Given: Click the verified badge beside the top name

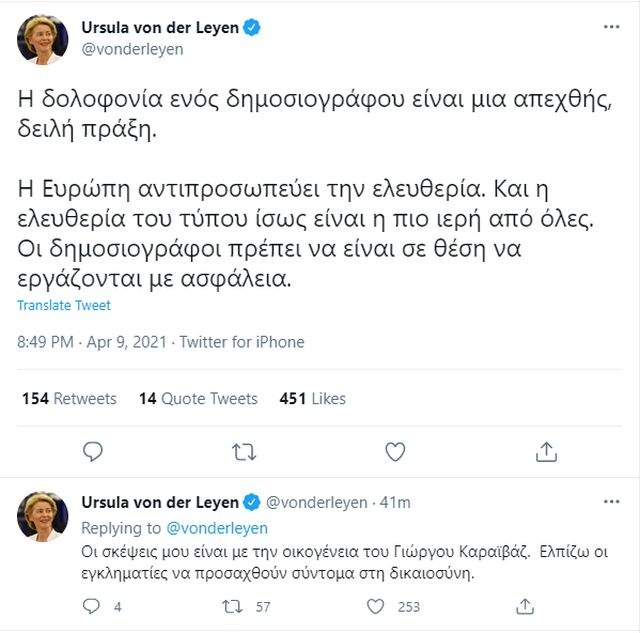Looking at the screenshot, I should point(252,28).
